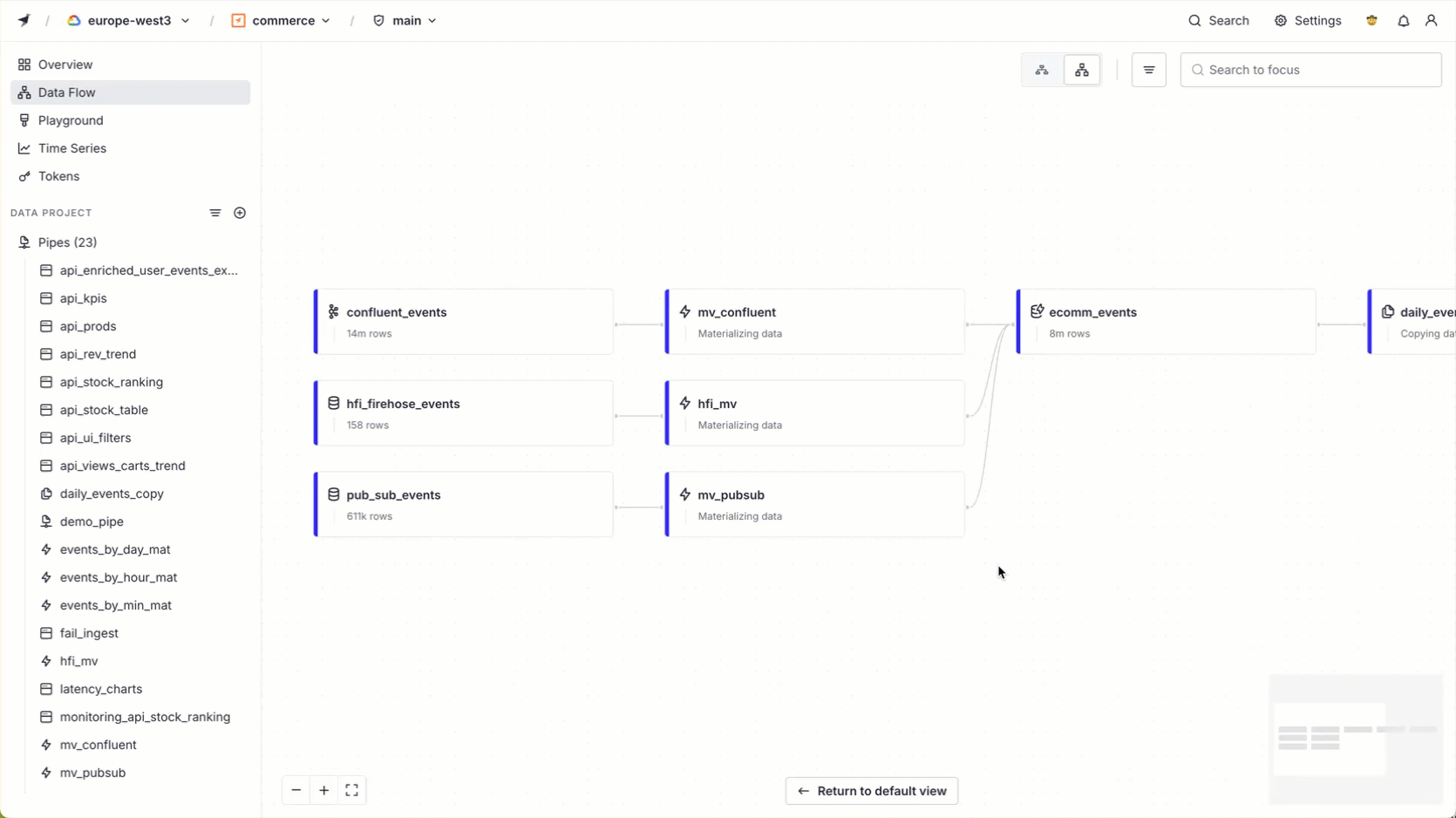Zoom in using the plus icon
Viewport: 1456px width, 818px height.
[x=323, y=790]
